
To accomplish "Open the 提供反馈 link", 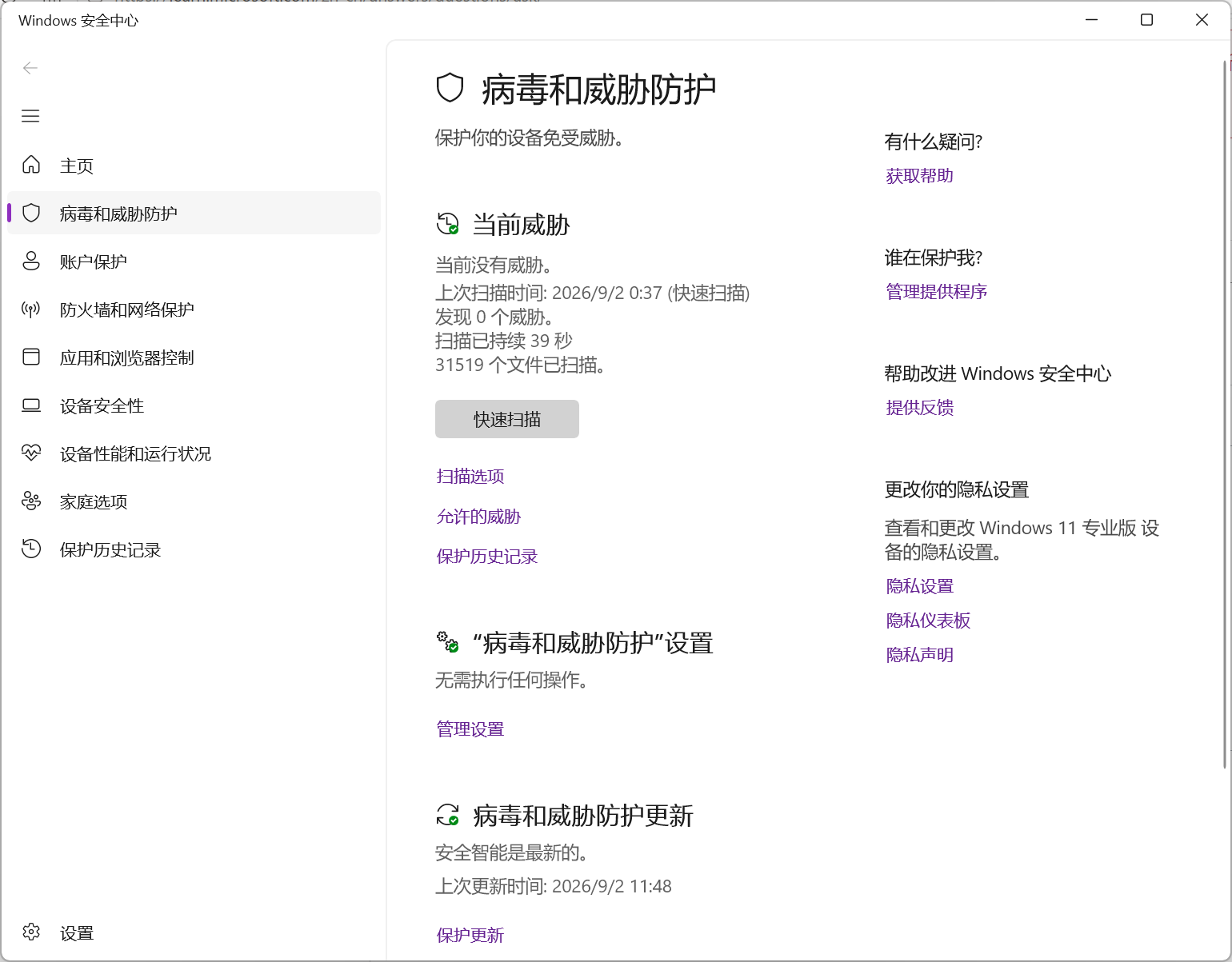I will [920, 408].
